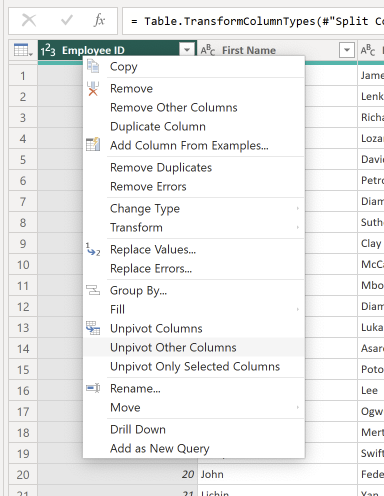
Task: Select Remove from the context menu
Action: point(194,89)
